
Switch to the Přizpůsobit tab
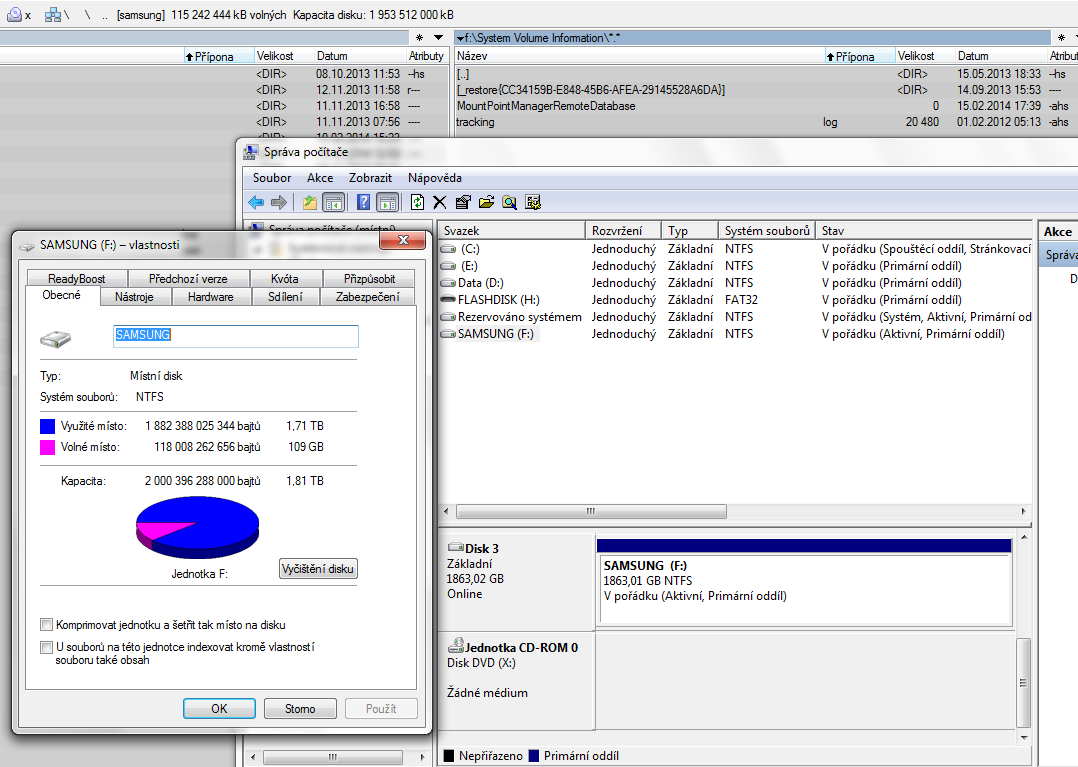coord(369,278)
